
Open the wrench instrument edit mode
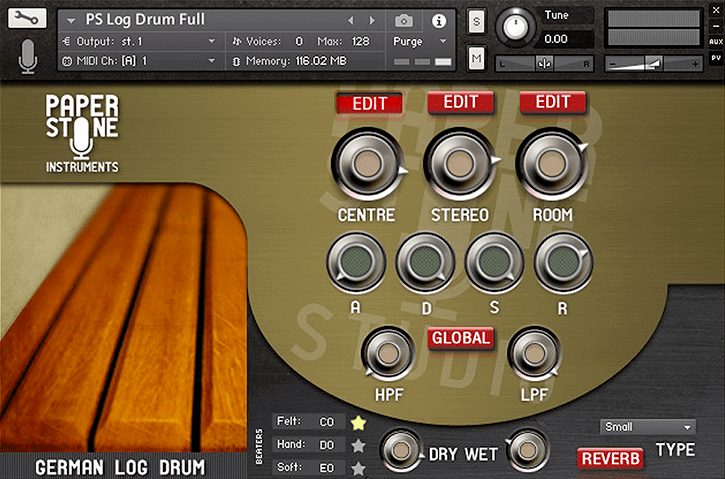coord(27,18)
